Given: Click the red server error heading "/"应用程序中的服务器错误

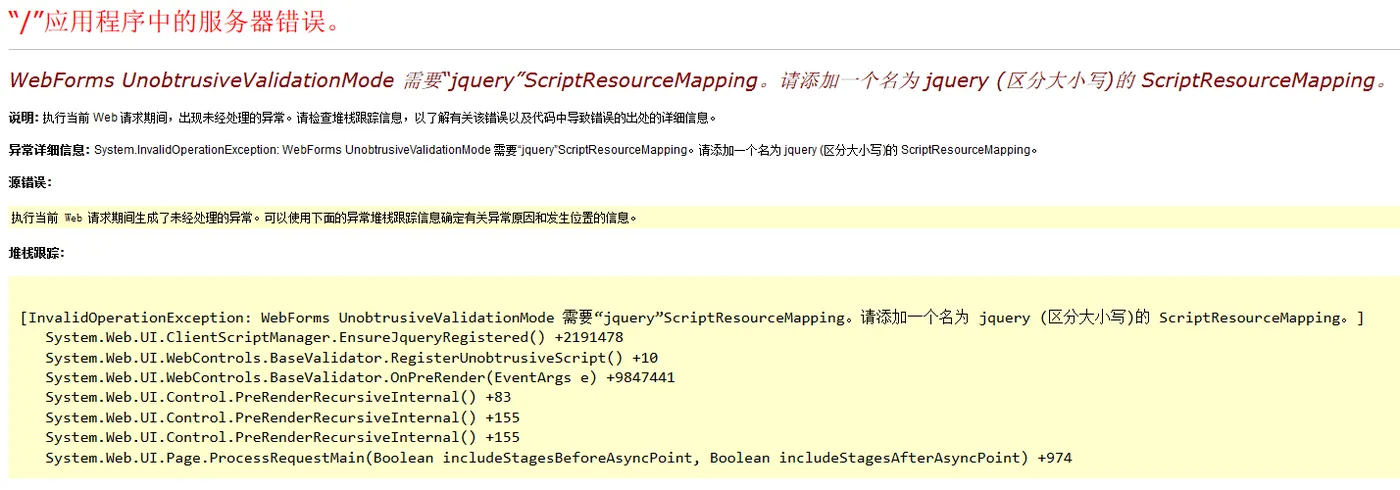Looking at the screenshot, I should [x=174, y=20].
